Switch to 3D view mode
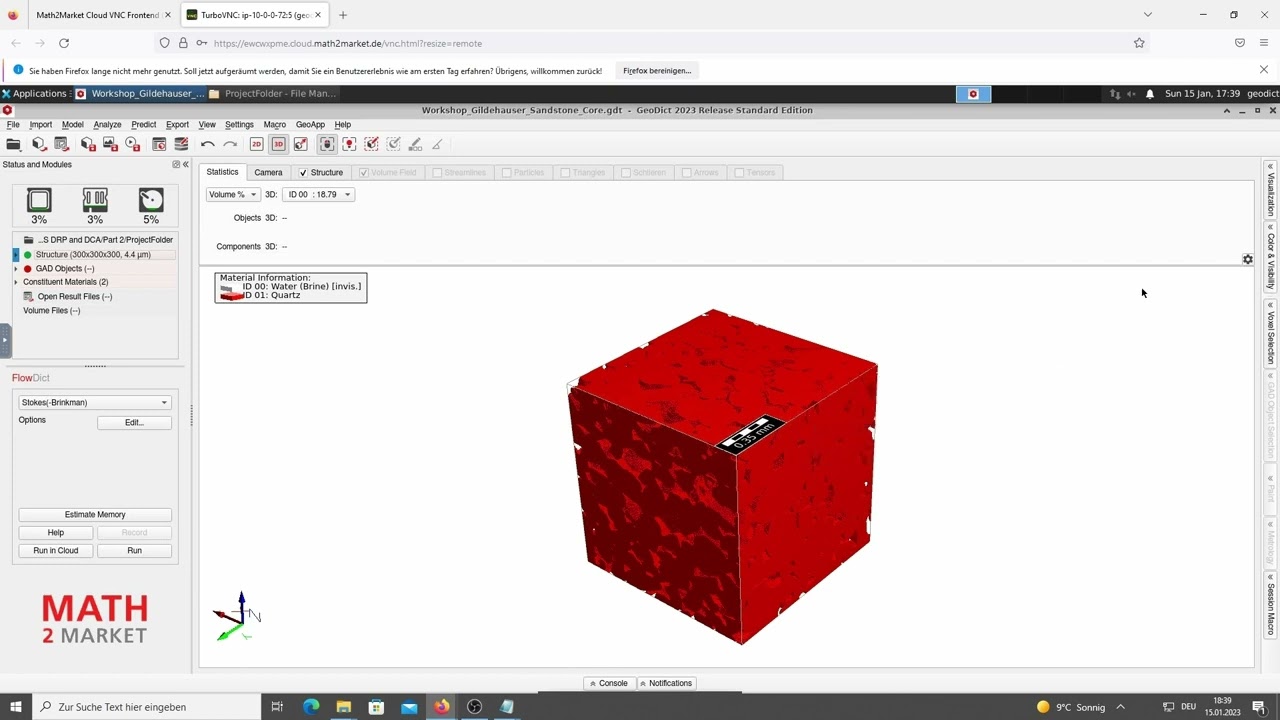 coord(278,144)
